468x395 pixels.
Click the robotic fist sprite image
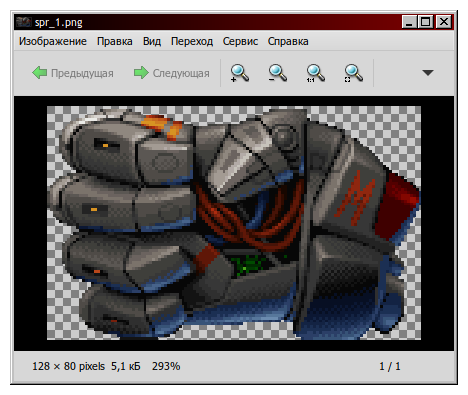pos(234,223)
